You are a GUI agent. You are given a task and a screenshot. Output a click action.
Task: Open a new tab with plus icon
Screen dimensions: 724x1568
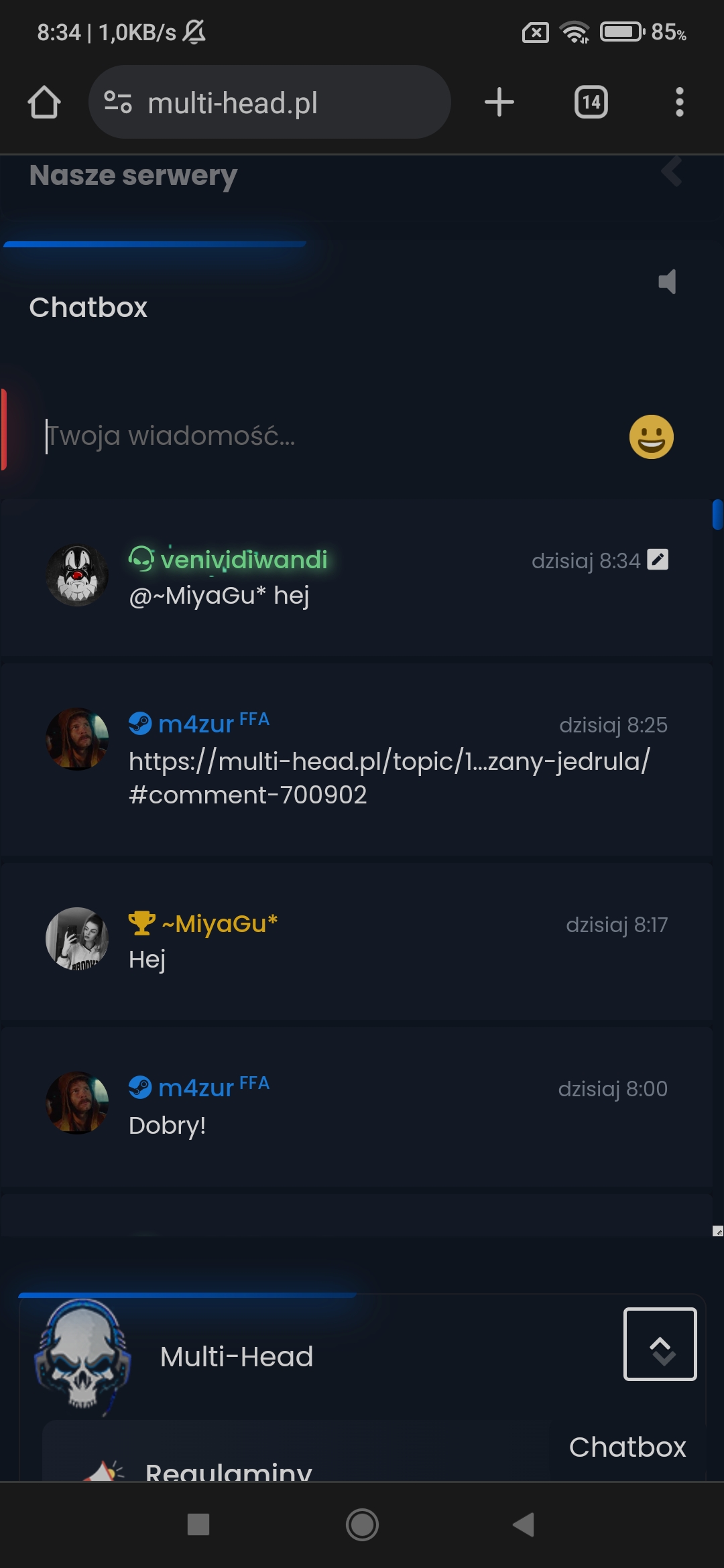point(499,103)
